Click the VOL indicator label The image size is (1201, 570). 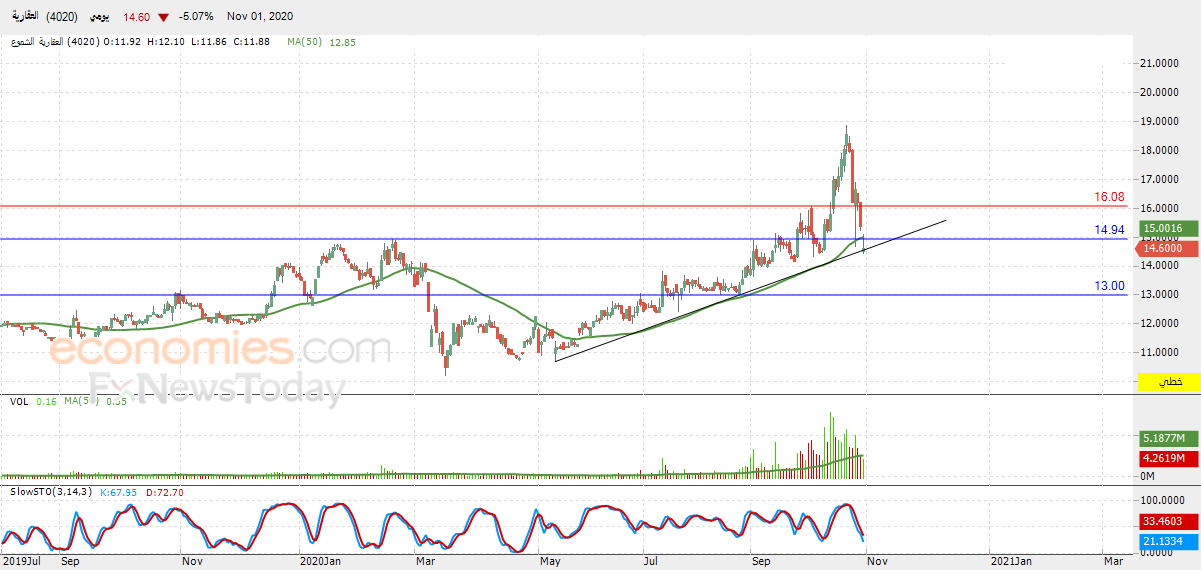tap(18, 401)
